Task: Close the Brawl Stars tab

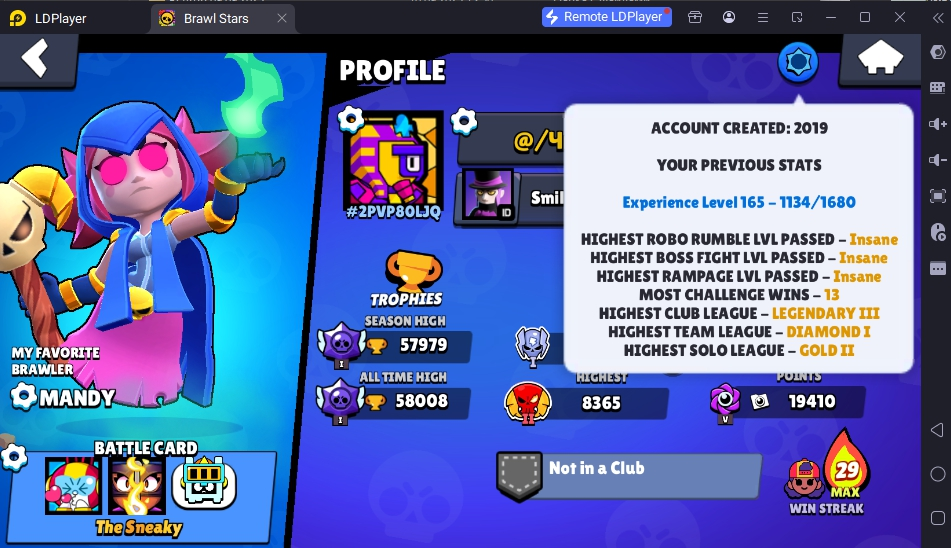Action: point(282,18)
